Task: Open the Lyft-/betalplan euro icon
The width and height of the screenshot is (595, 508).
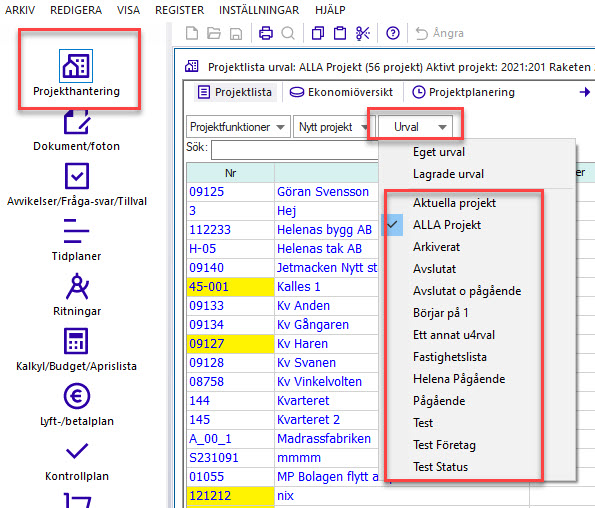Action: click(77, 396)
